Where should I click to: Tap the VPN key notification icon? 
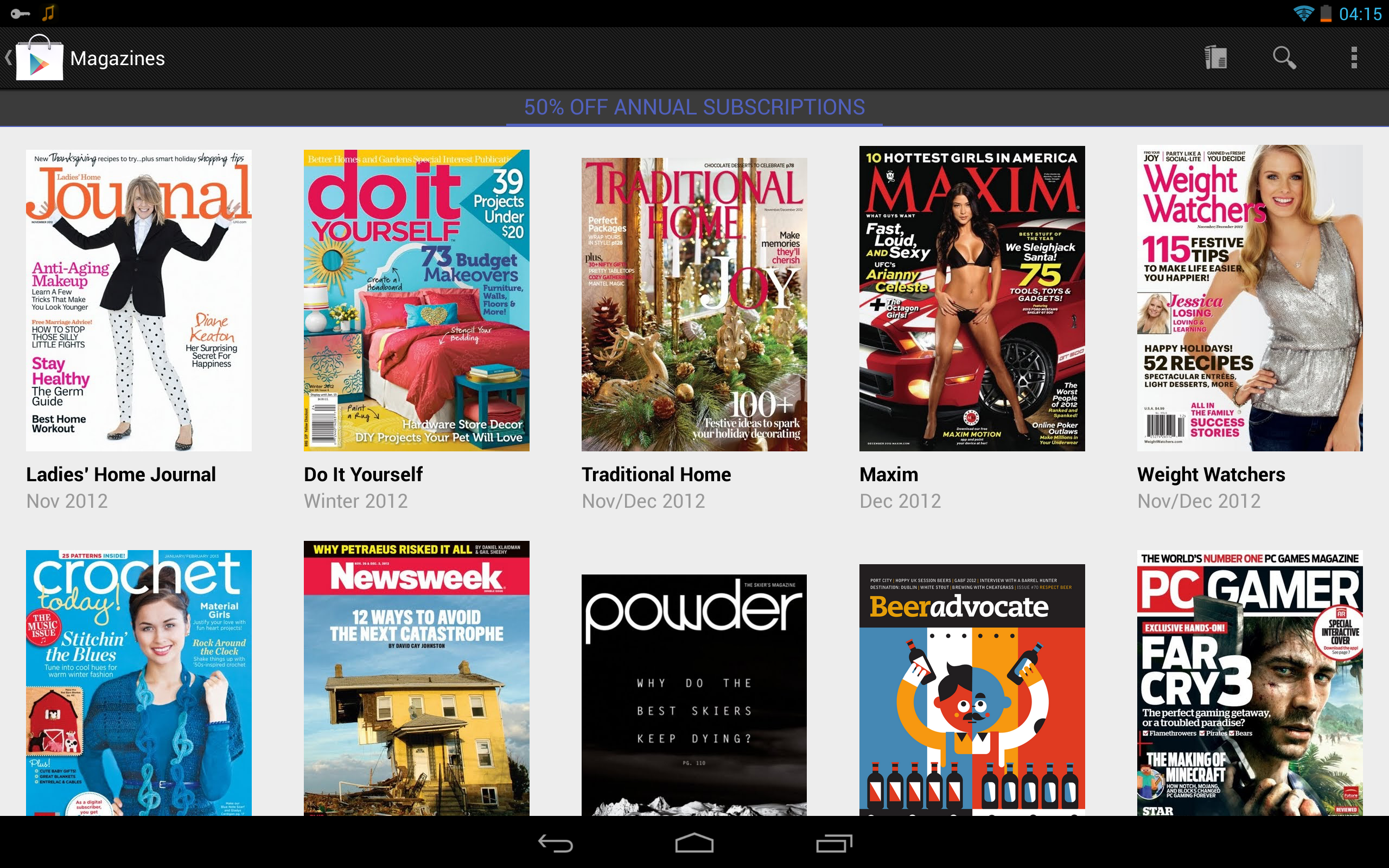pyautogui.click(x=20, y=13)
